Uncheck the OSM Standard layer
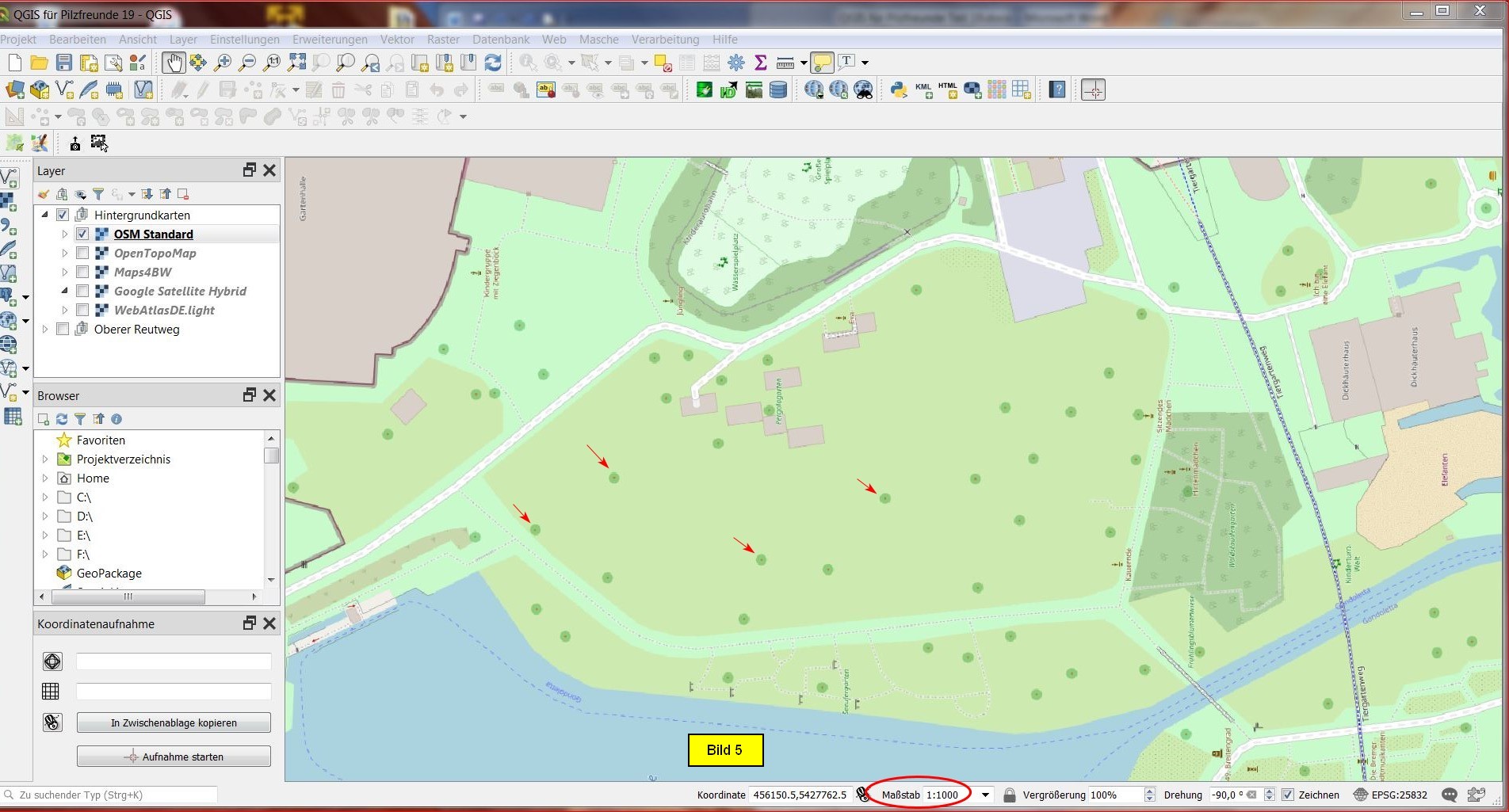This screenshot has height=812, width=1509. coord(82,234)
